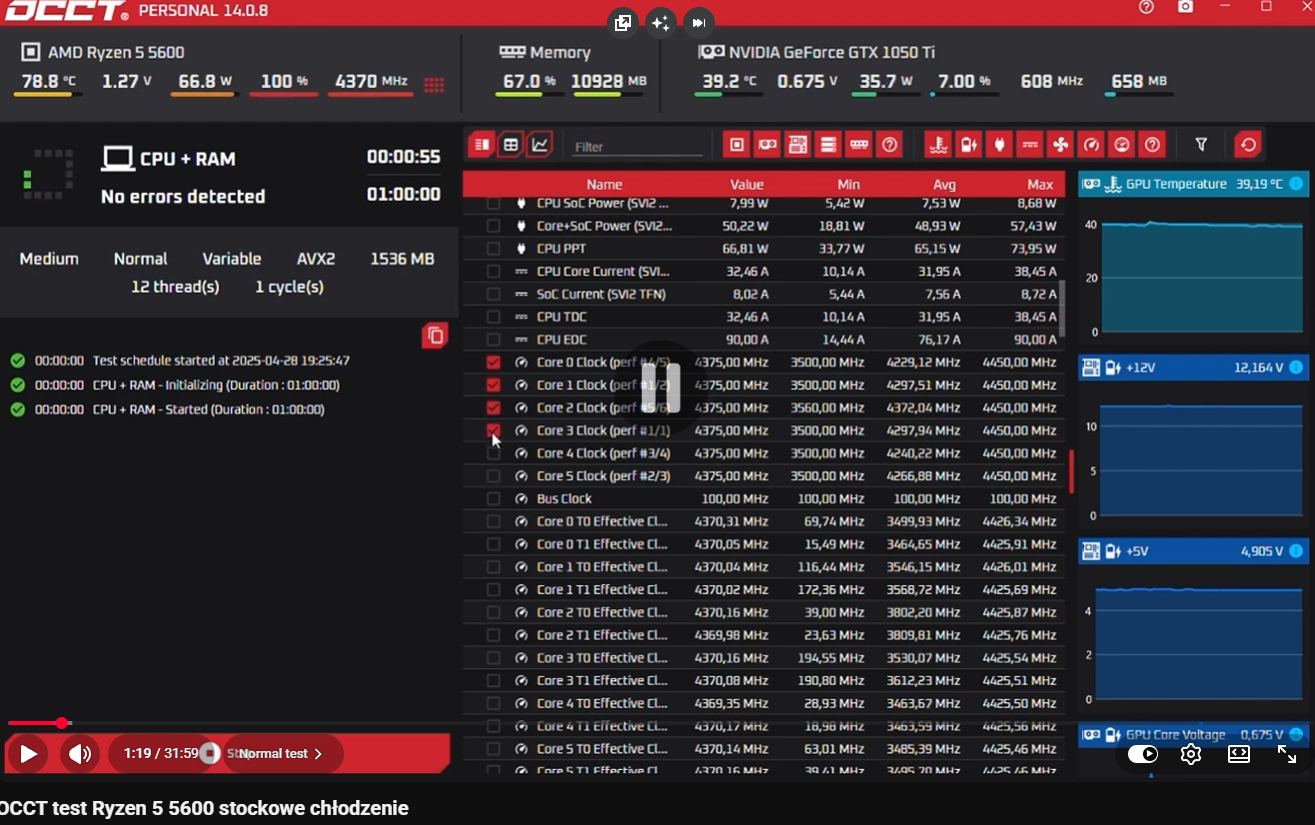Open the AMD Ryzen 5 5600 header
The height and width of the screenshot is (825, 1315).
pos(104,52)
